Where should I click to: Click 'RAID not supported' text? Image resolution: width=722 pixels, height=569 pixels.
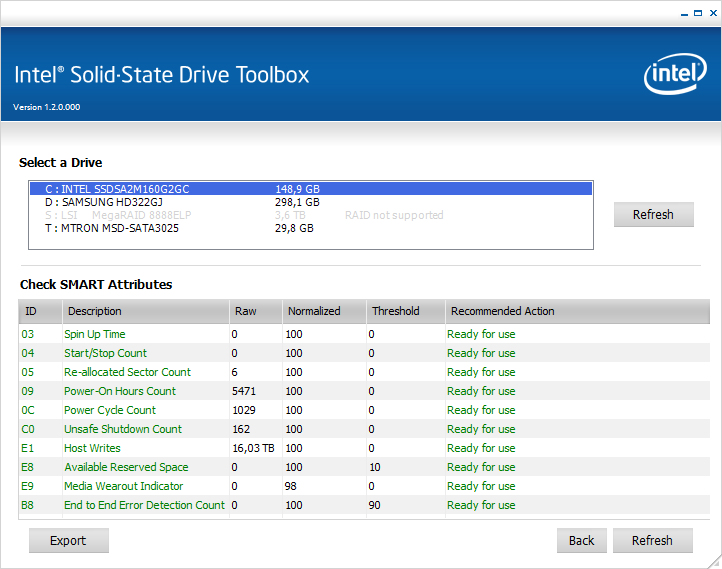point(394,215)
